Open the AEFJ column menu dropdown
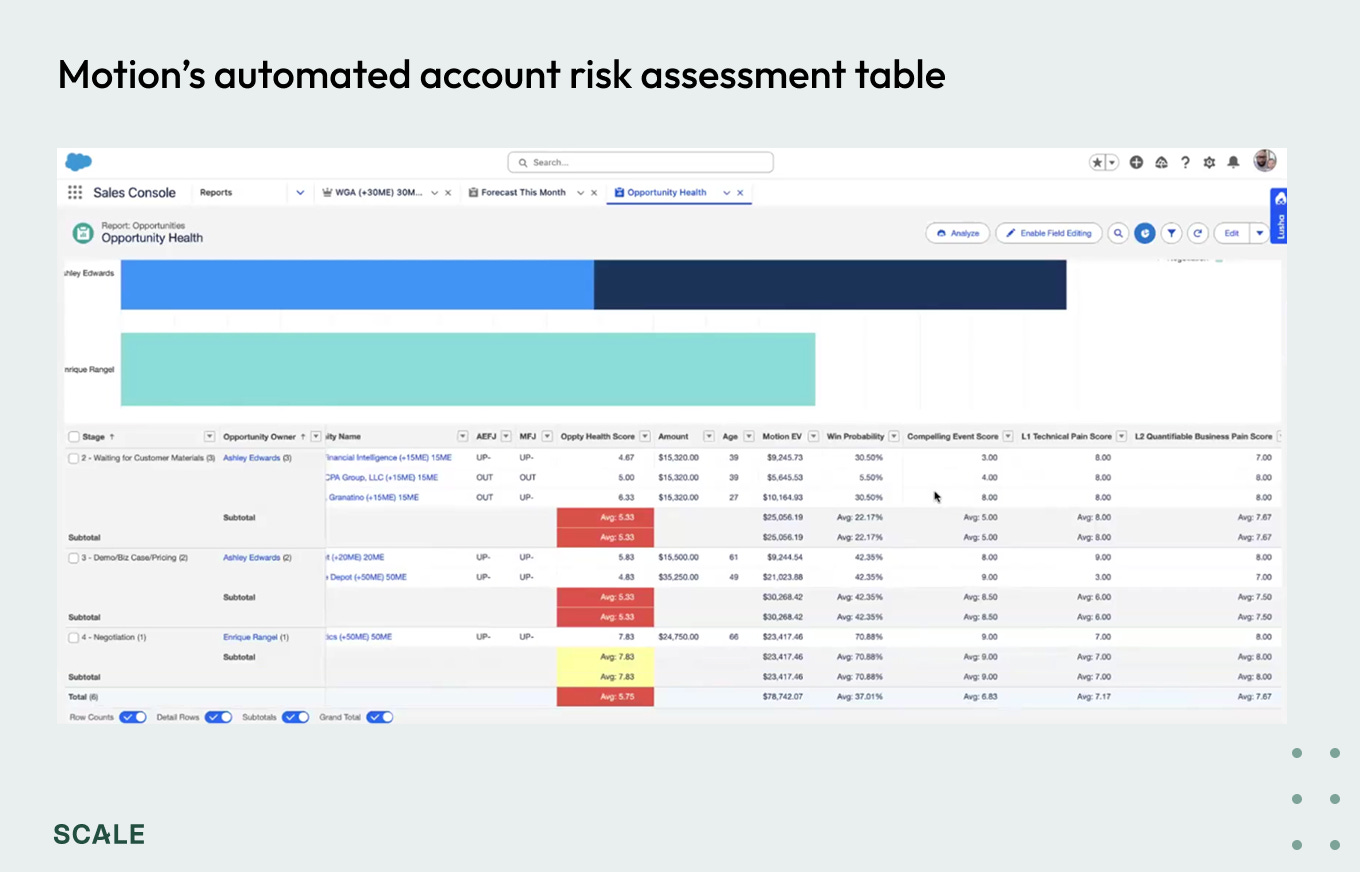This screenshot has height=872, width=1360. [506, 437]
